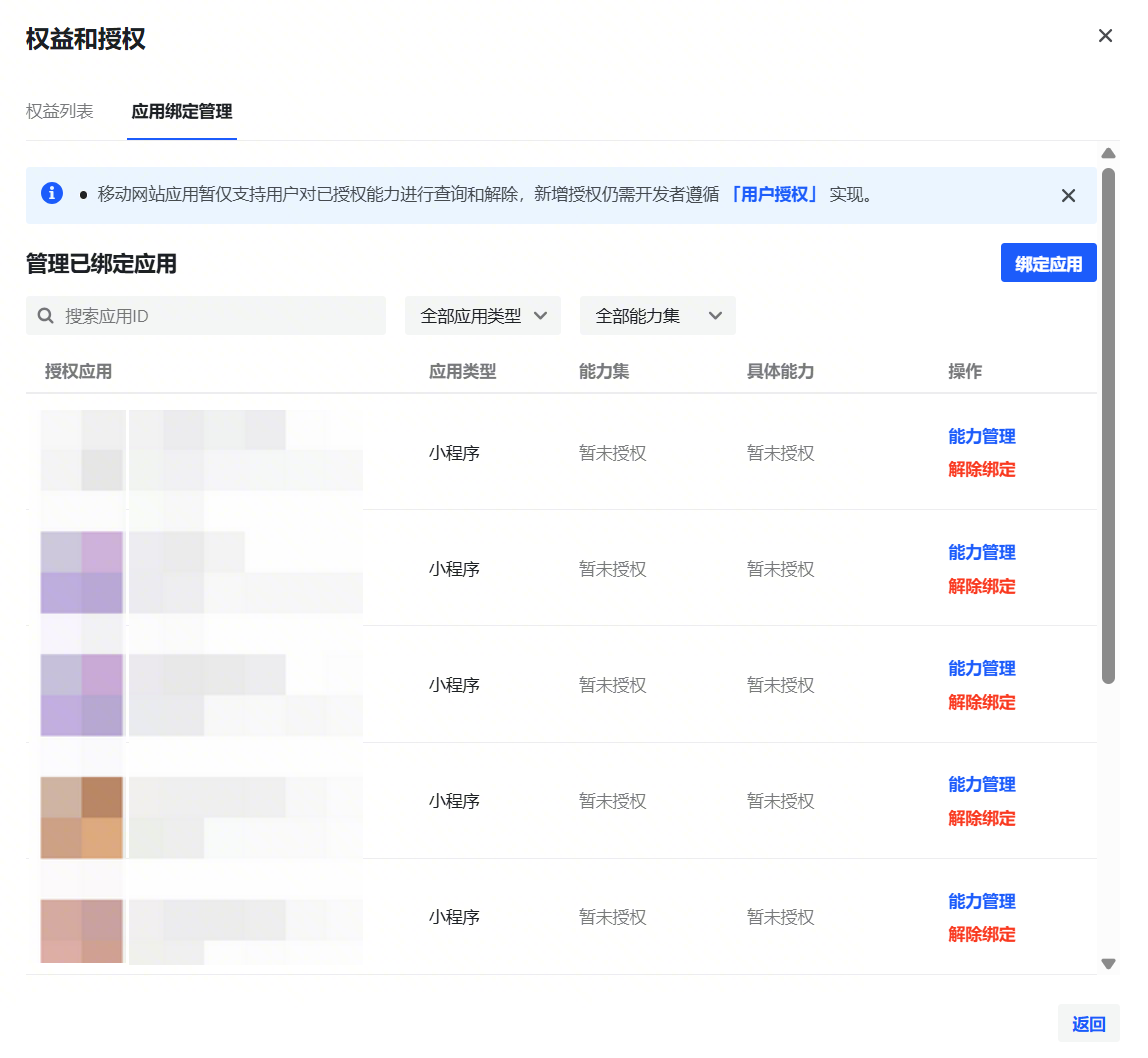Click the search magnifier icon
The height and width of the screenshot is (1058, 1148).
coord(45,316)
